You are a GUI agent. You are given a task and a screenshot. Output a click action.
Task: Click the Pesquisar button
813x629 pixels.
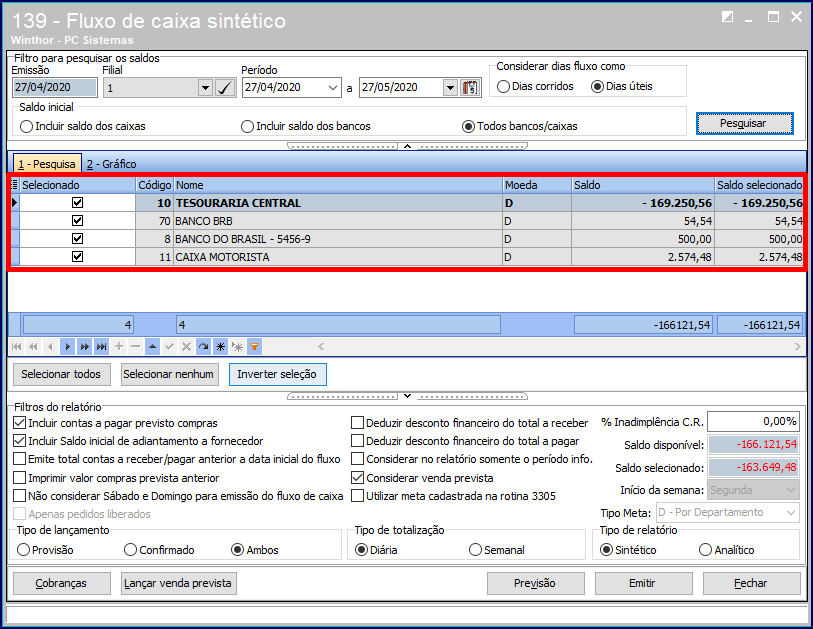[x=745, y=123]
